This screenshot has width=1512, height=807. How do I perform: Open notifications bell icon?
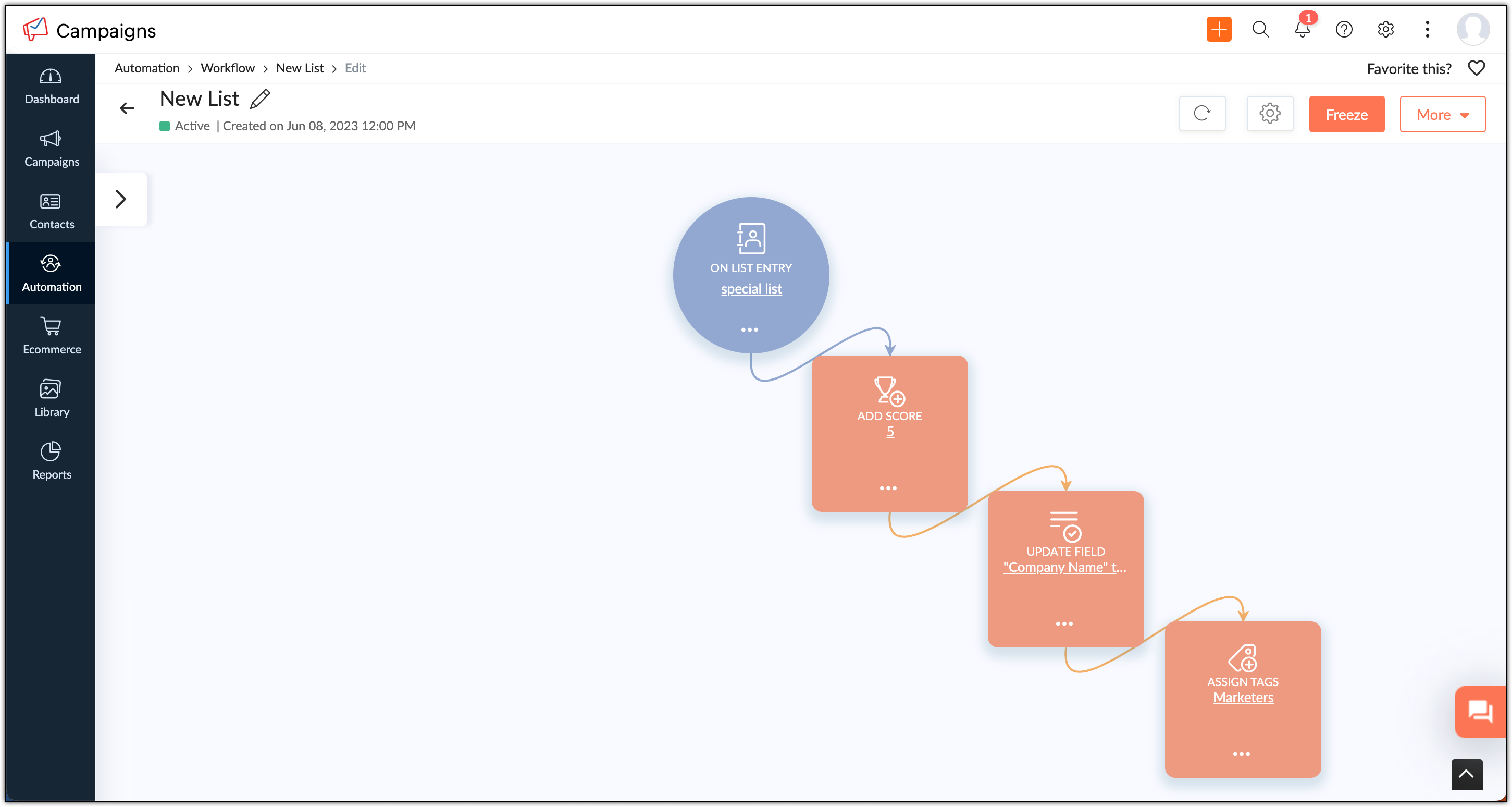pyautogui.click(x=1302, y=29)
